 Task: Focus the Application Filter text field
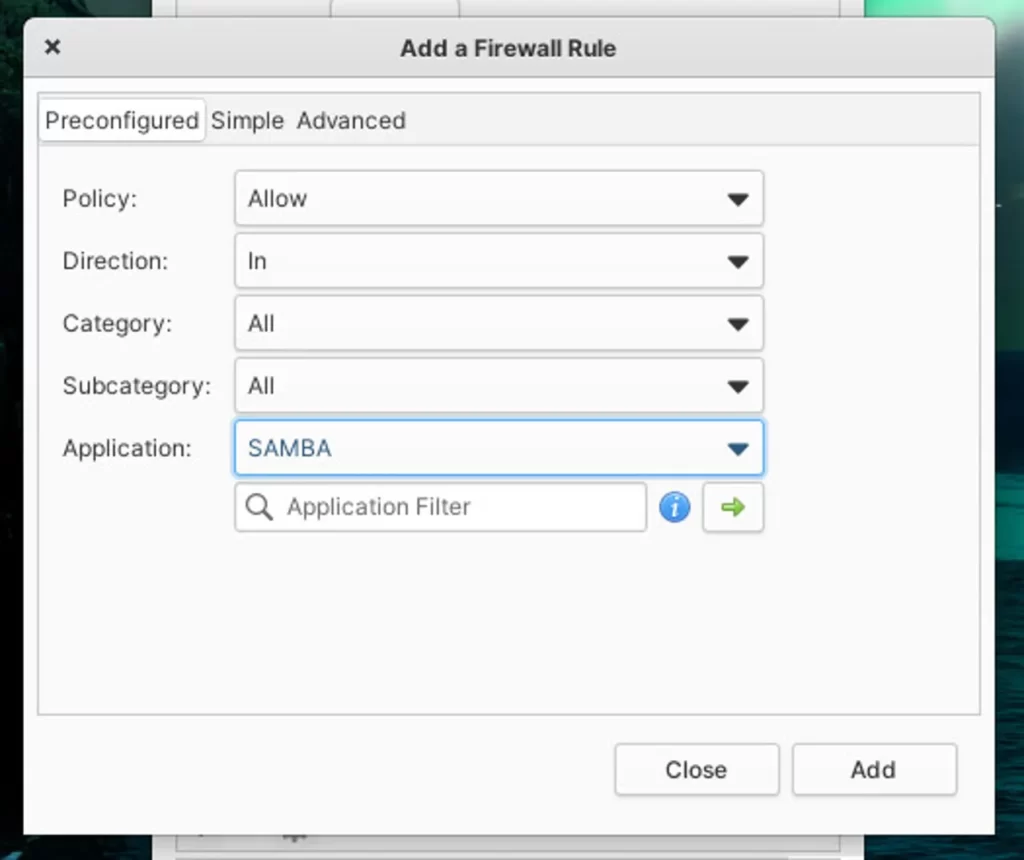click(440, 507)
